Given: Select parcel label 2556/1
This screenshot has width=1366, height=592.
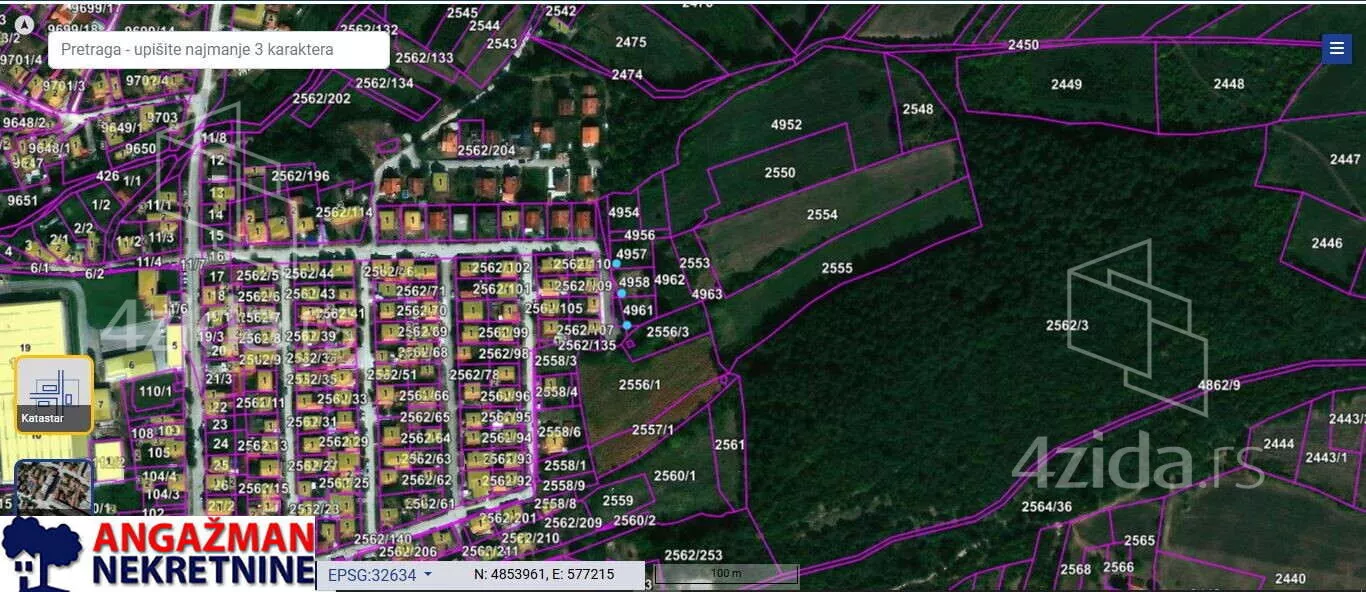Looking at the screenshot, I should pos(640,385).
